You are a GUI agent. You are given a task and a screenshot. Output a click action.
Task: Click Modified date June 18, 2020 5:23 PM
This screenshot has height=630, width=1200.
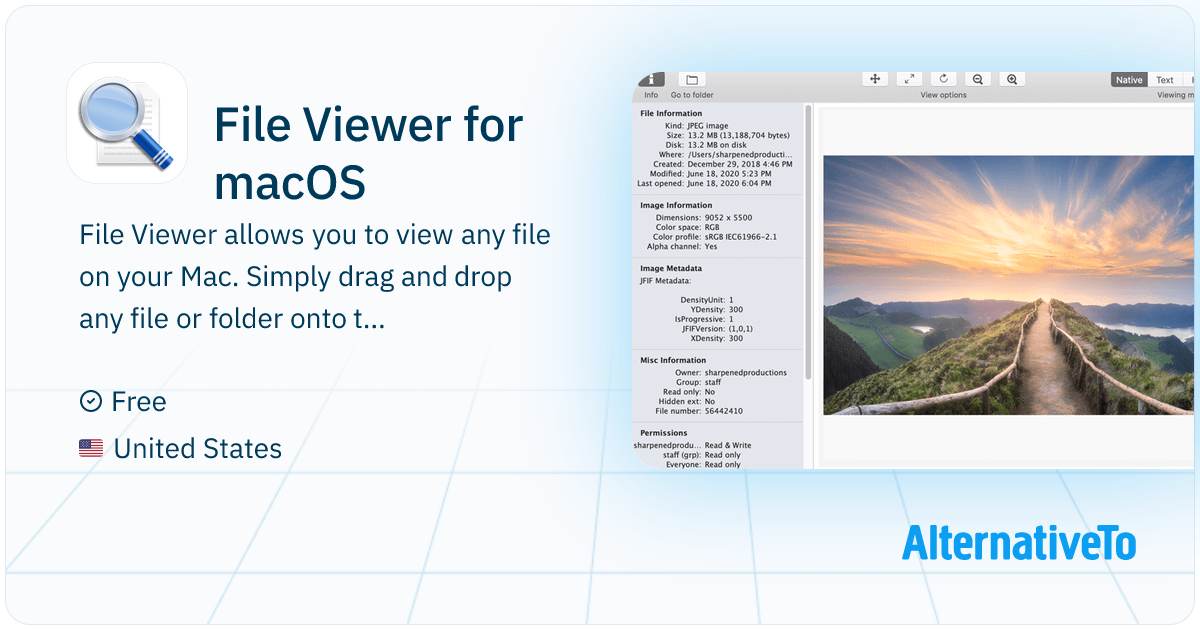(x=731, y=174)
